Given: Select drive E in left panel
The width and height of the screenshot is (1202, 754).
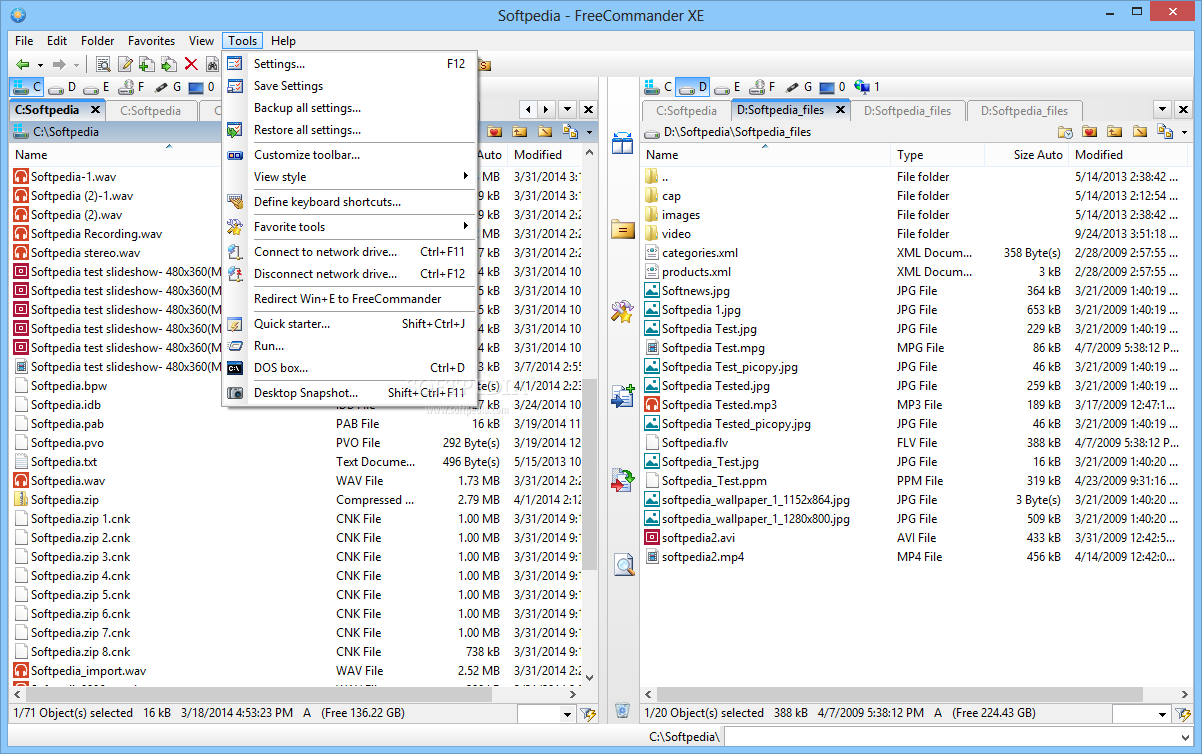Looking at the screenshot, I should coord(97,87).
